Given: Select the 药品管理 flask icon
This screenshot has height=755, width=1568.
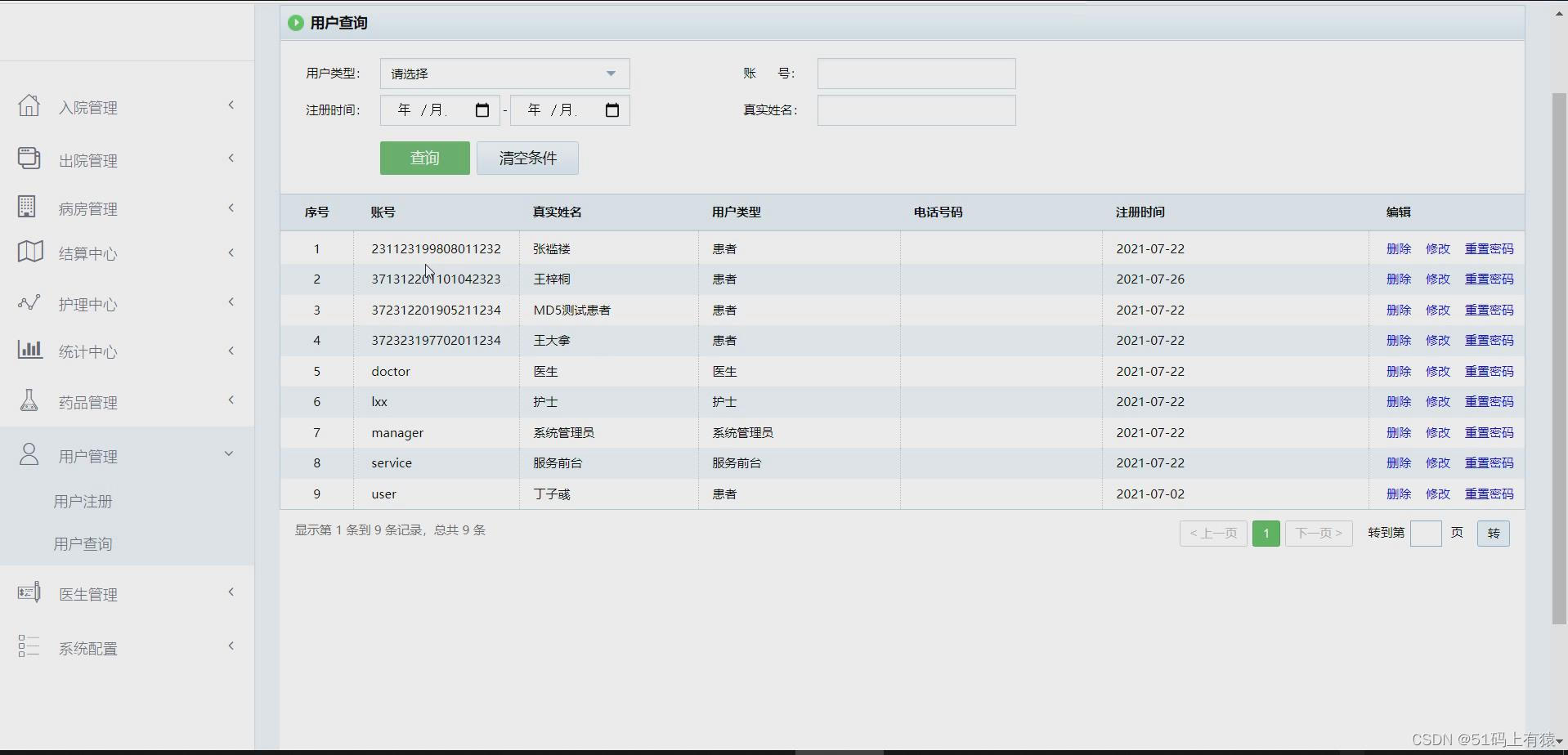Looking at the screenshot, I should pos(29,400).
